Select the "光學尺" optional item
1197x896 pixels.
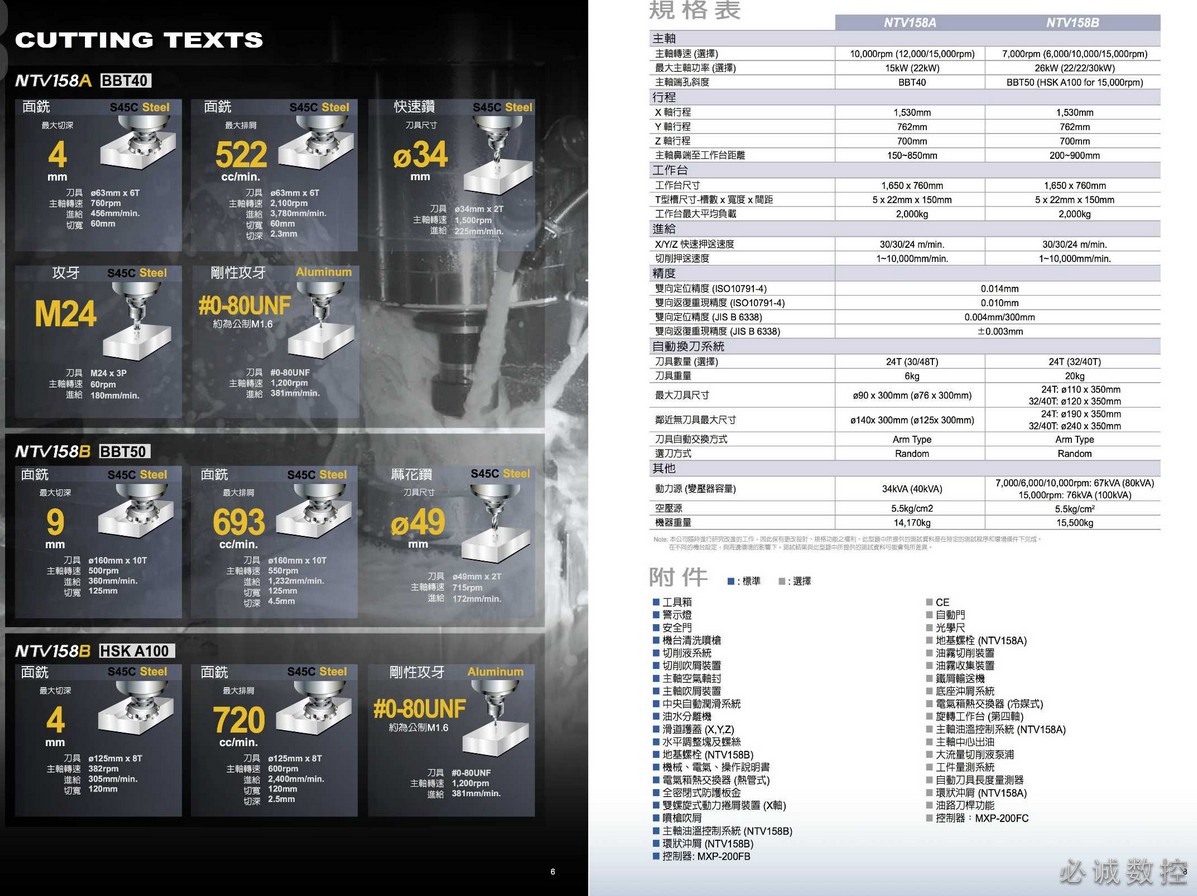[950, 627]
